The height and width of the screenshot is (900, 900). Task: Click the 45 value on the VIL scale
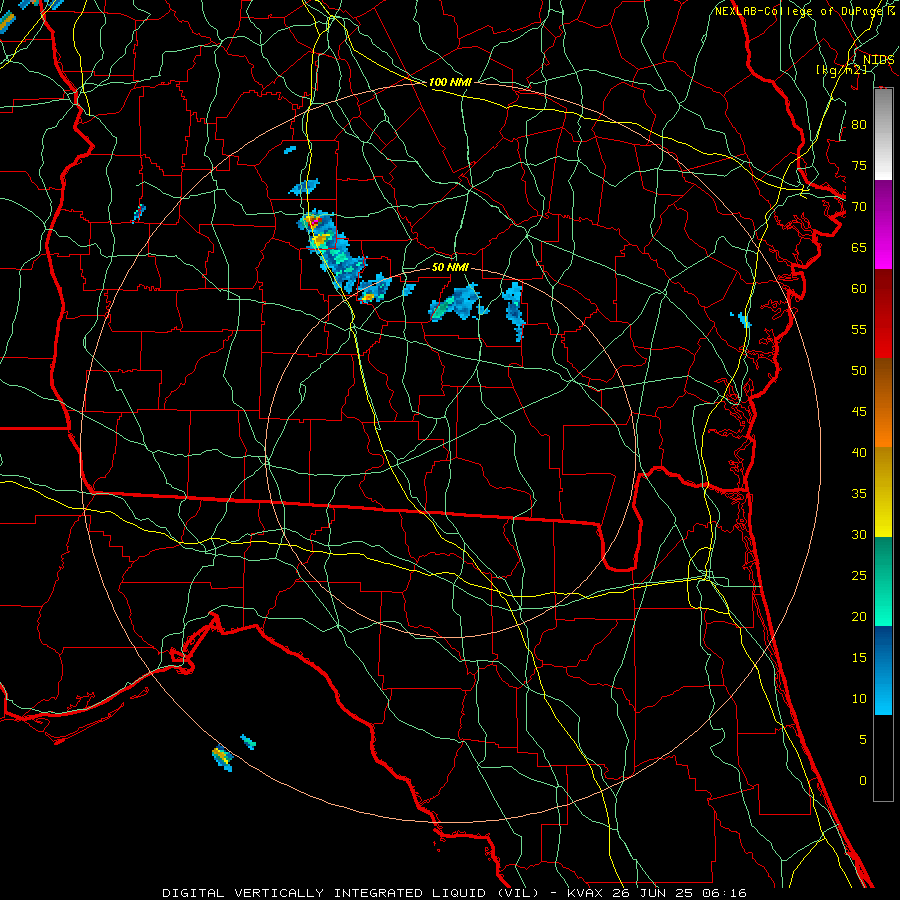(859, 412)
